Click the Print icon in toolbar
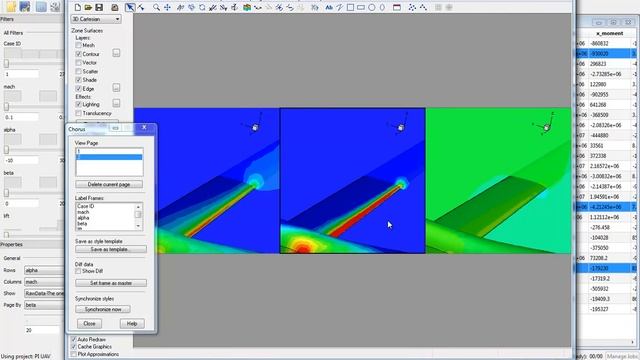This screenshot has height=360, width=640. pos(115,7)
